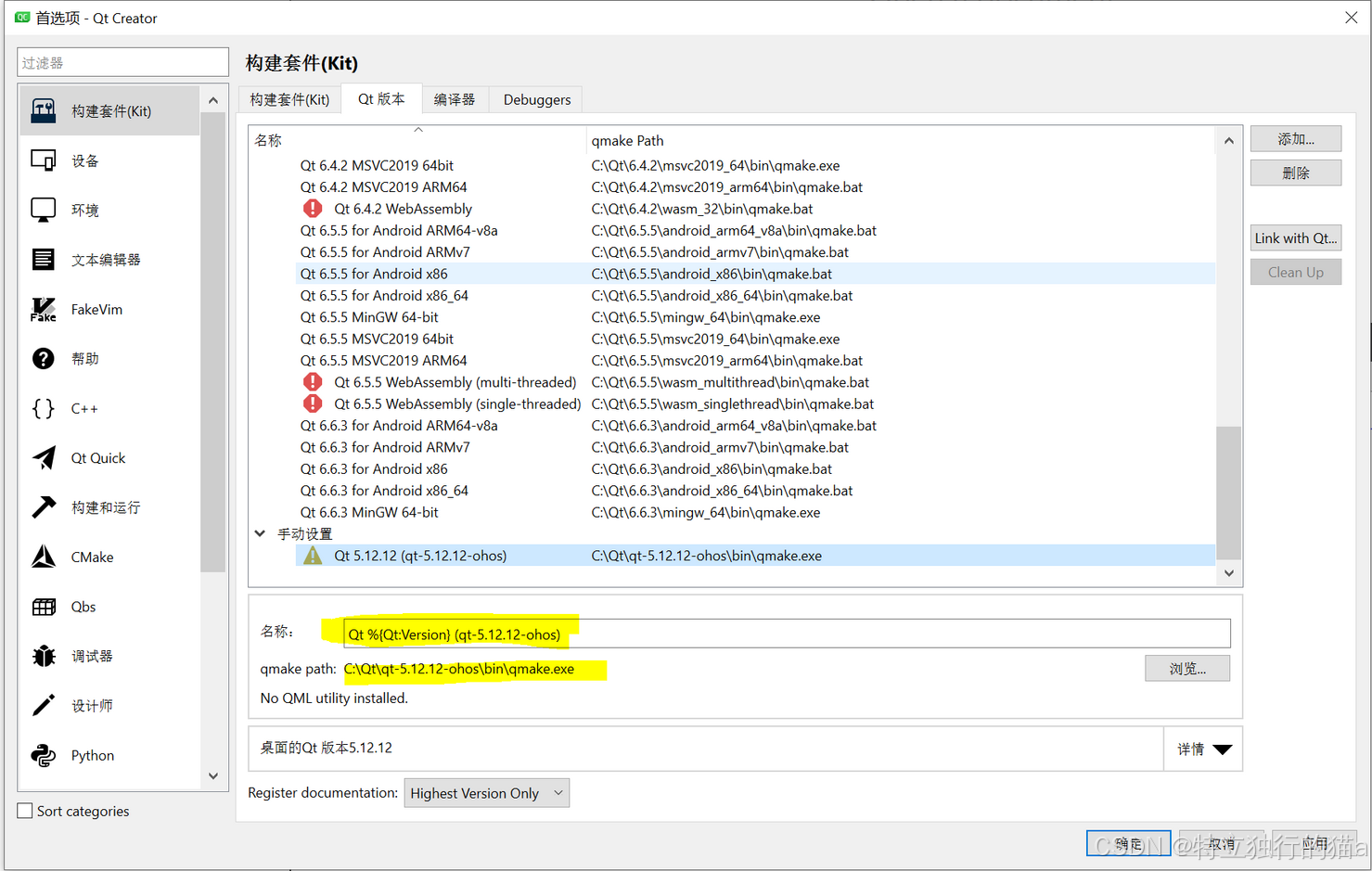1372x871 pixels.
Task: Click the 删除 (Remove) button
Action: pyautogui.click(x=1296, y=173)
